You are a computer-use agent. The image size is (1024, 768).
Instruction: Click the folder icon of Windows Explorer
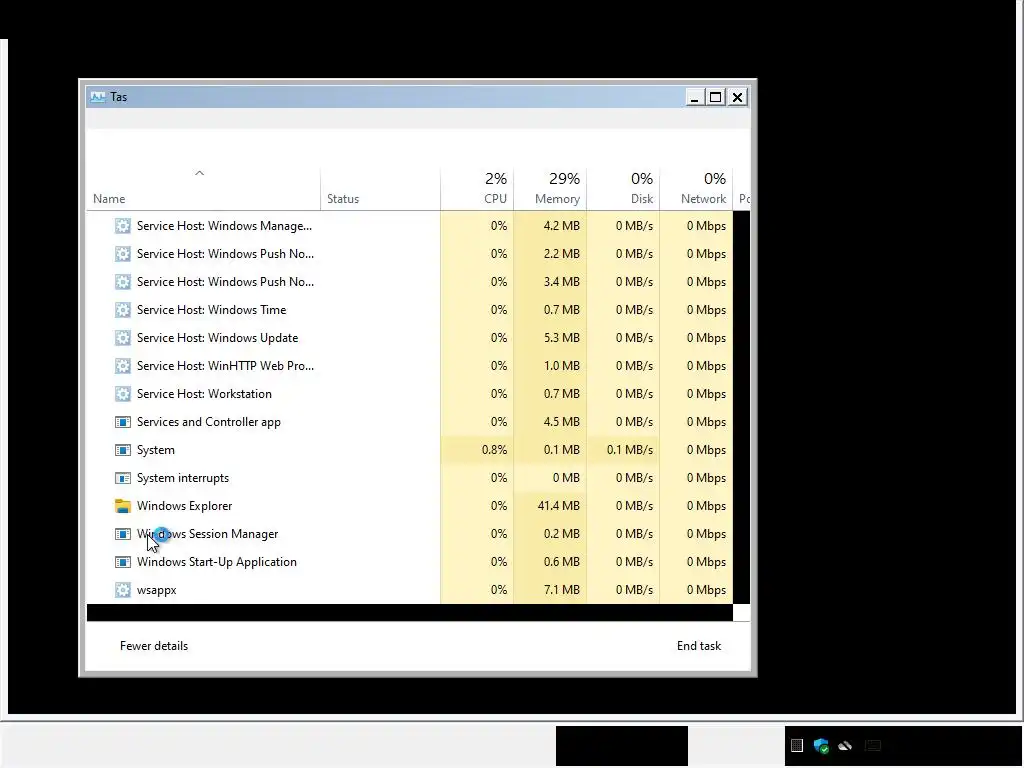click(123, 506)
